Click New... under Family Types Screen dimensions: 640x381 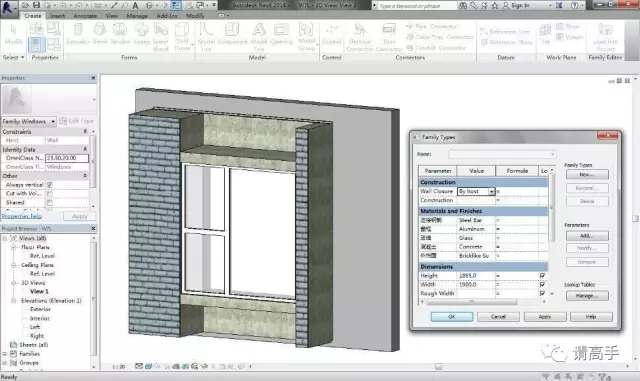pyautogui.click(x=587, y=174)
